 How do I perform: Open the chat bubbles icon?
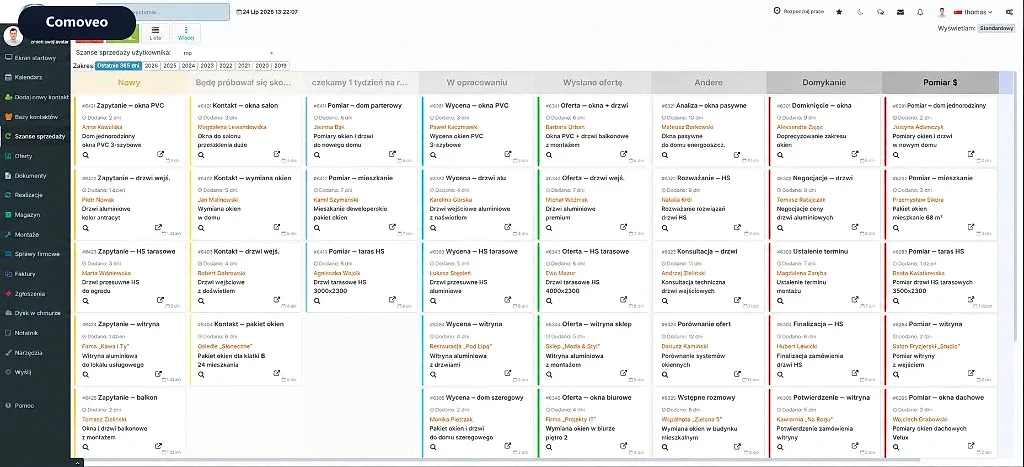coord(880,12)
